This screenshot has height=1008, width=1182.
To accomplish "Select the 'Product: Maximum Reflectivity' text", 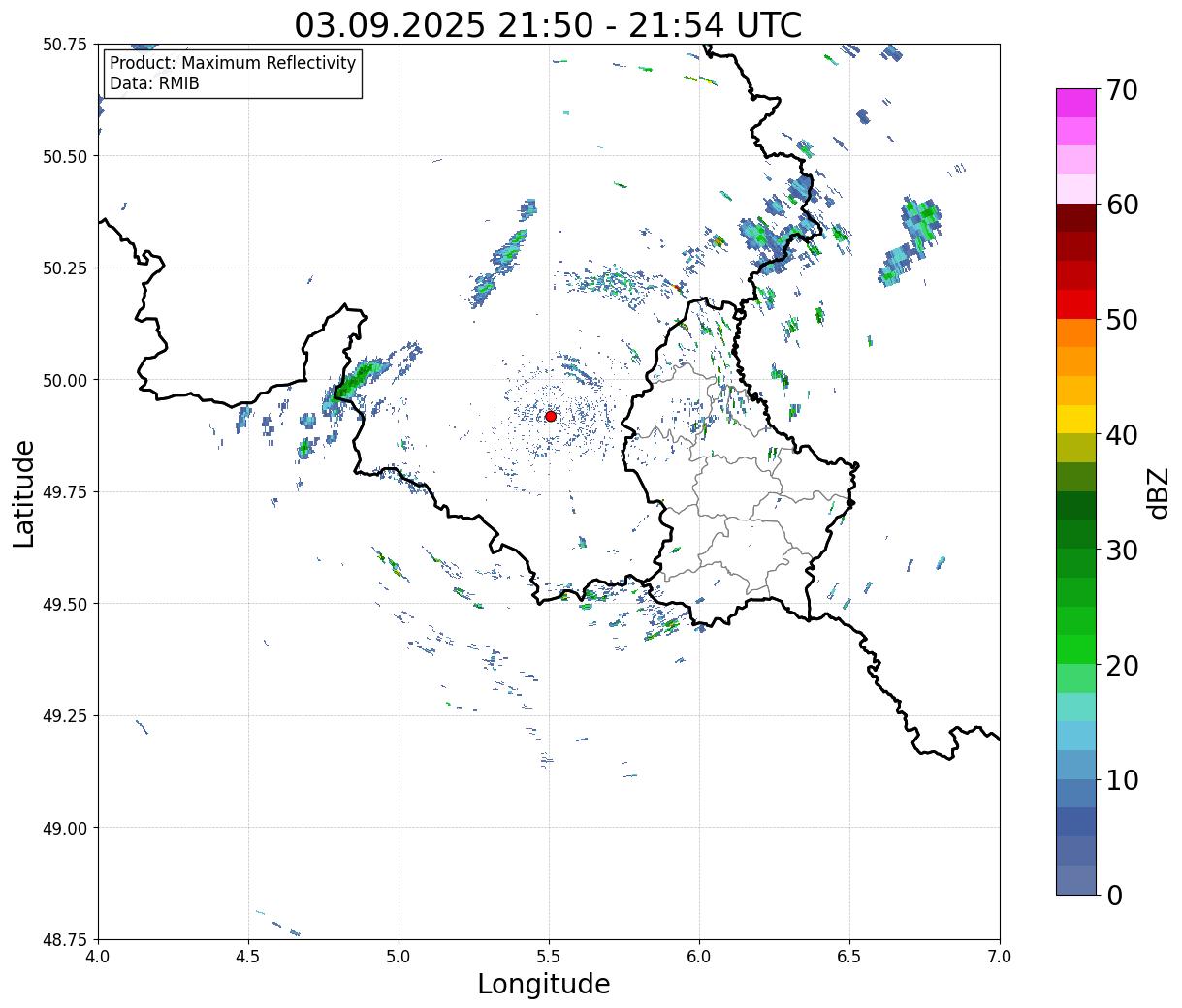I will (233, 63).
